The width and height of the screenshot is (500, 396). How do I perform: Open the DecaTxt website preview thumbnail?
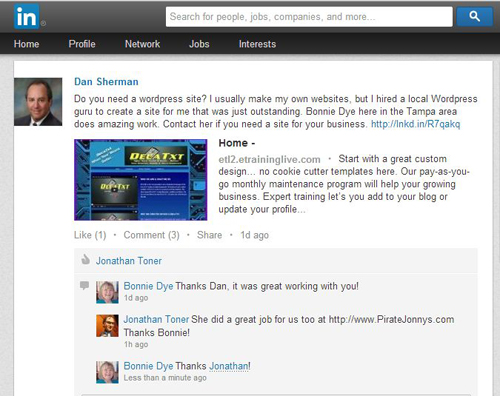tap(141, 180)
